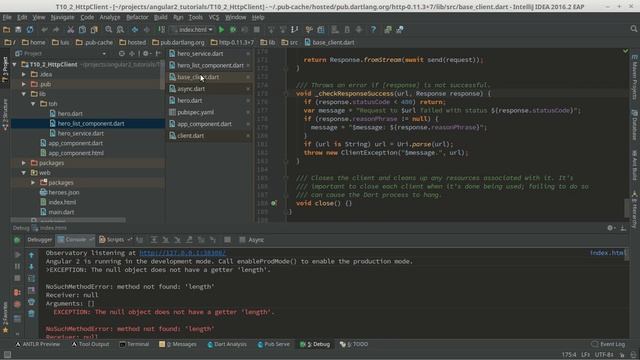Open the Observatory URL link in console

point(182,253)
